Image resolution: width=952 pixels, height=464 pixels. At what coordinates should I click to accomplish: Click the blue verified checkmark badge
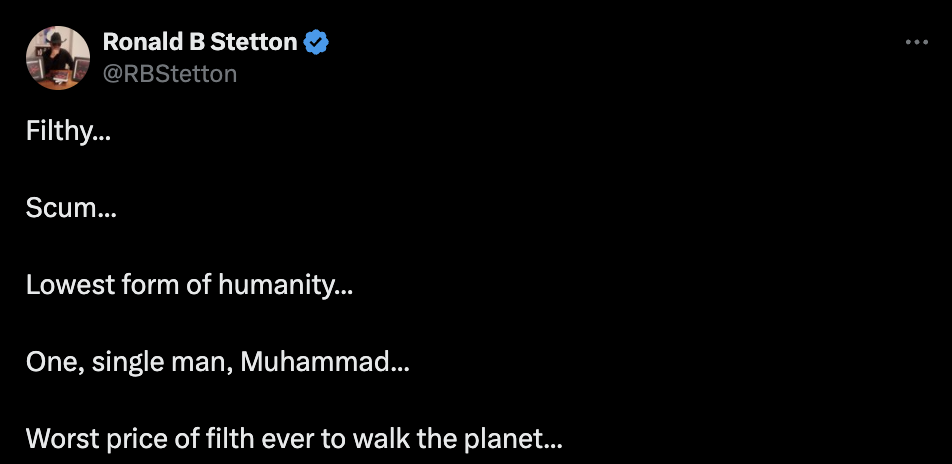[317, 42]
